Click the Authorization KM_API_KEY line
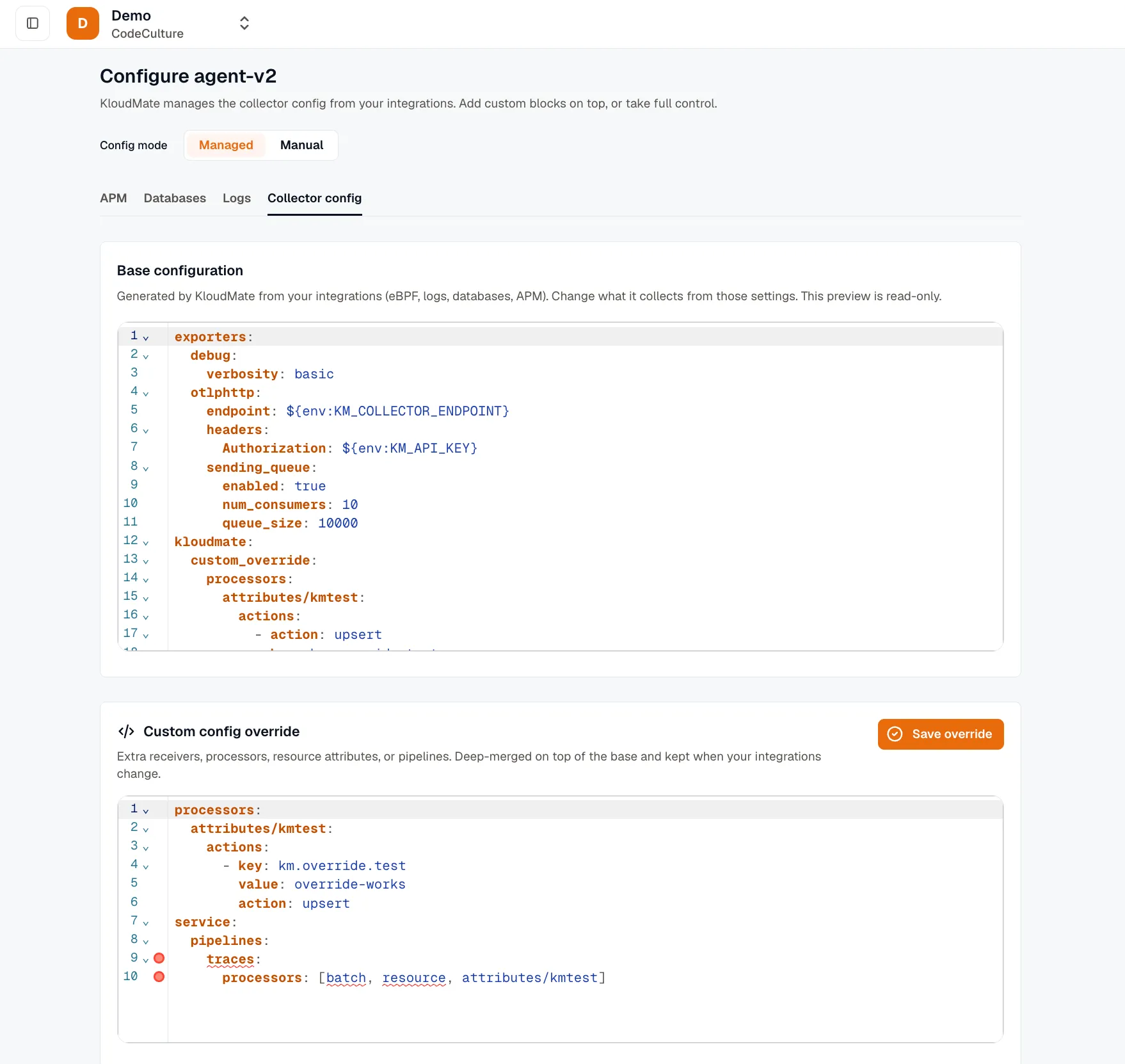This screenshot has width=1125, height=1064. [x=350, y=448]
